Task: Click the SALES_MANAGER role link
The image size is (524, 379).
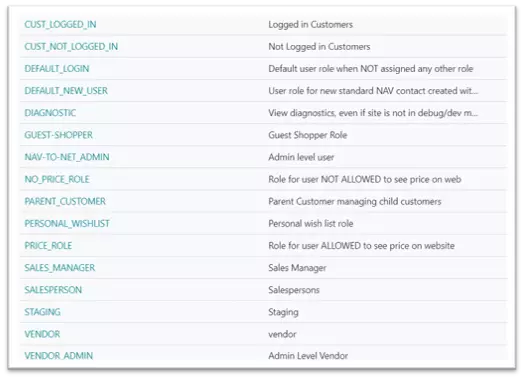Action: pyautogui.click(x=59, y=267)
